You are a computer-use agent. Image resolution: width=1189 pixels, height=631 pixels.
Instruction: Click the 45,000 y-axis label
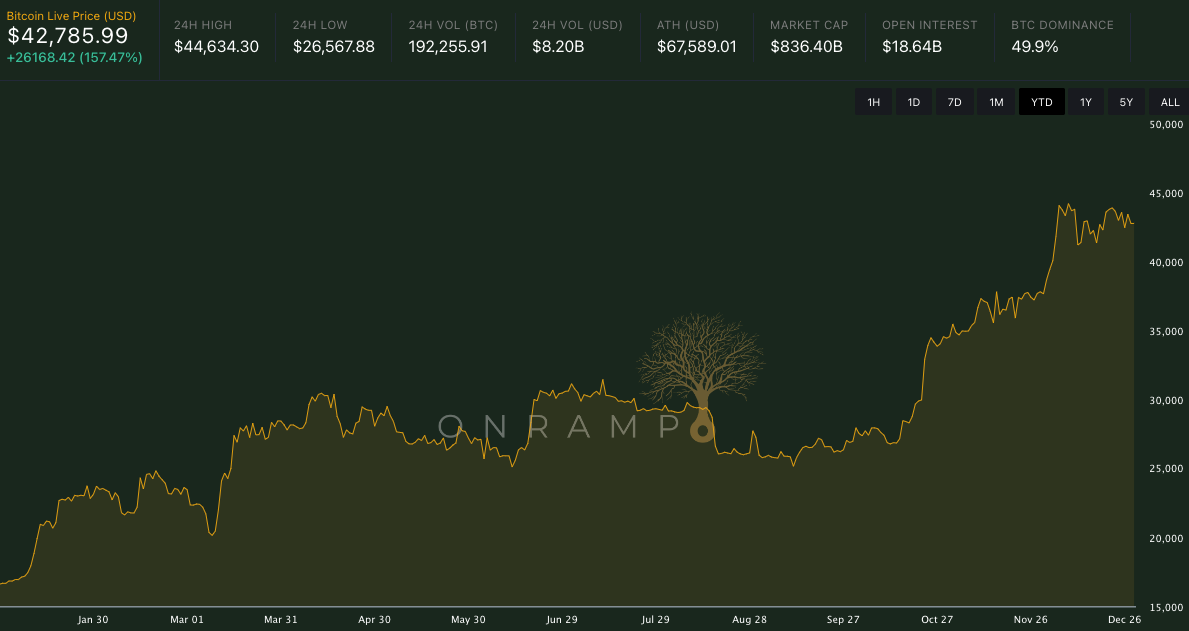[x=1166, y=193]
